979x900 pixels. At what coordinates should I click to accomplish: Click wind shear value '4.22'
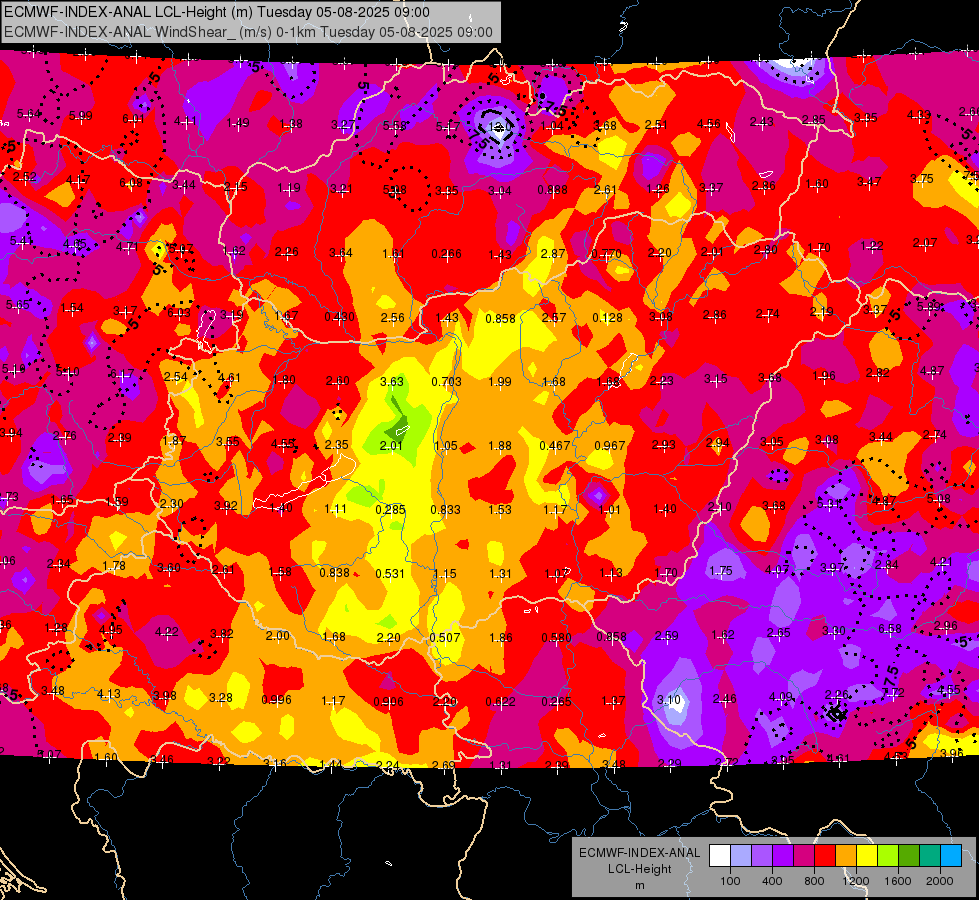pos(167,631)
